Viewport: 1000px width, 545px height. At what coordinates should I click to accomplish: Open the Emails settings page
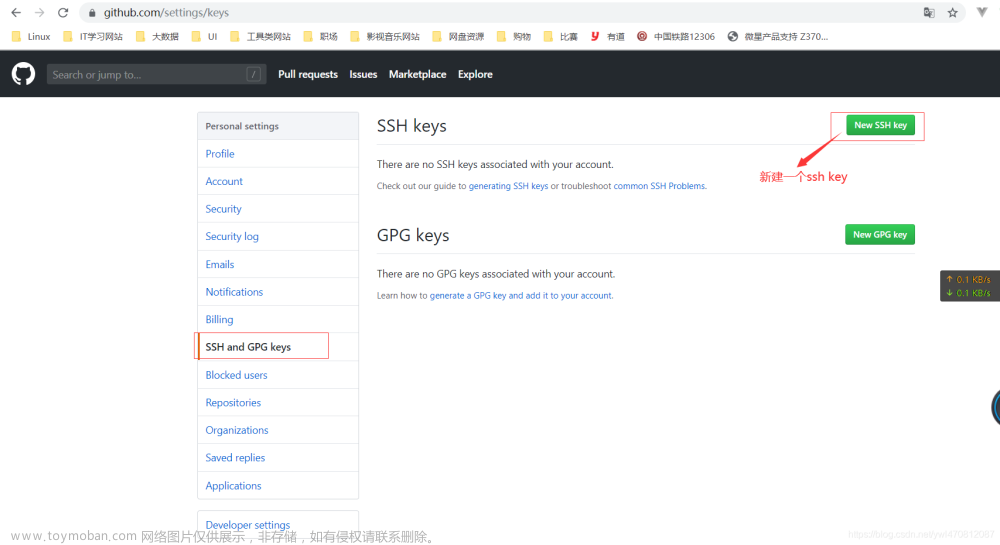click(x=278, y=264)
